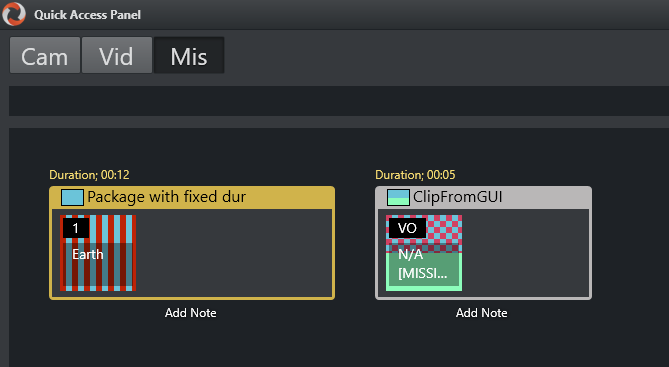Switch to the Vid tab
Viewport: 669px width, 367px height.
pyautogui.click(x=116, y=55)
